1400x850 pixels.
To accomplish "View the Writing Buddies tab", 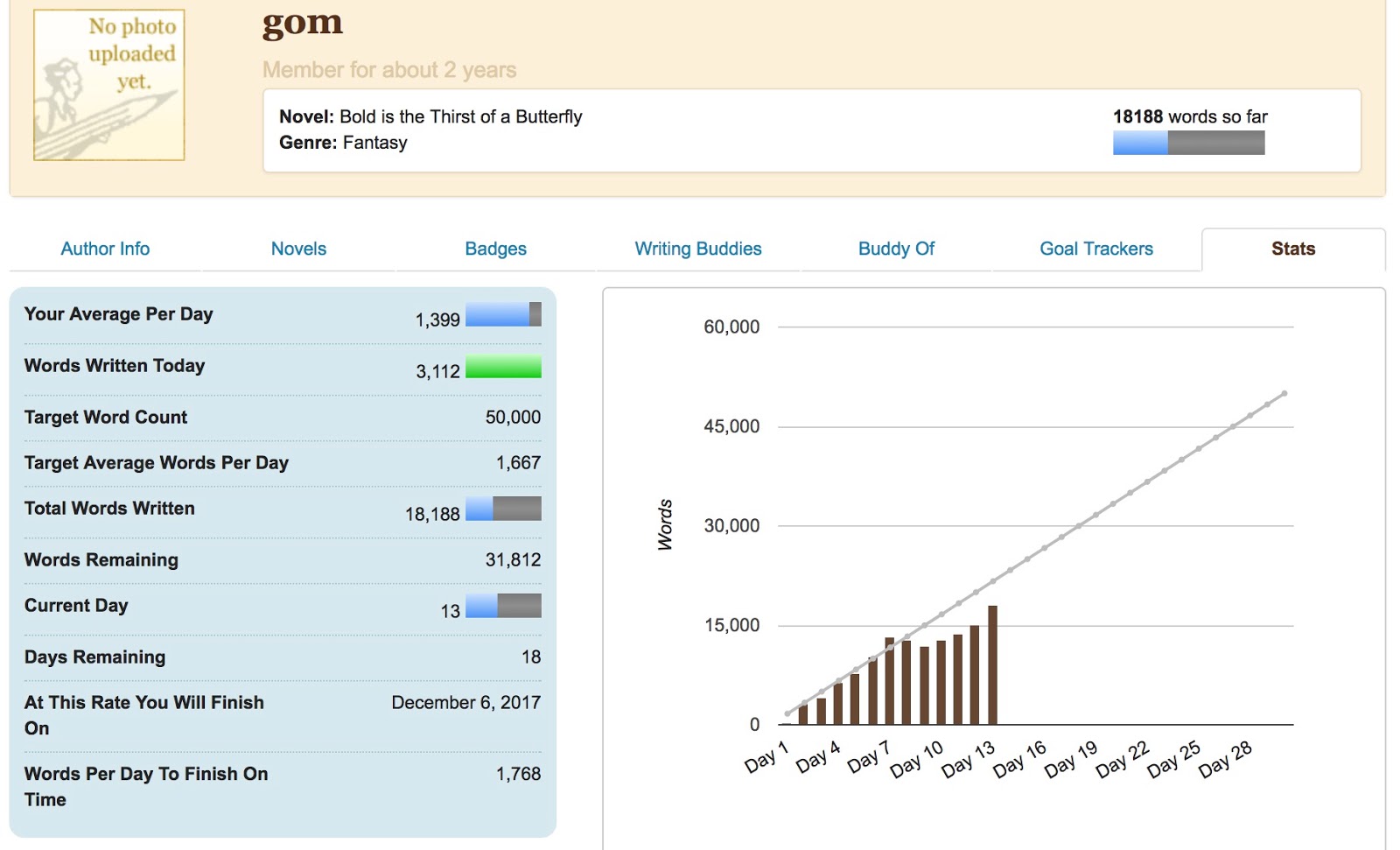I will pos(697,249).
